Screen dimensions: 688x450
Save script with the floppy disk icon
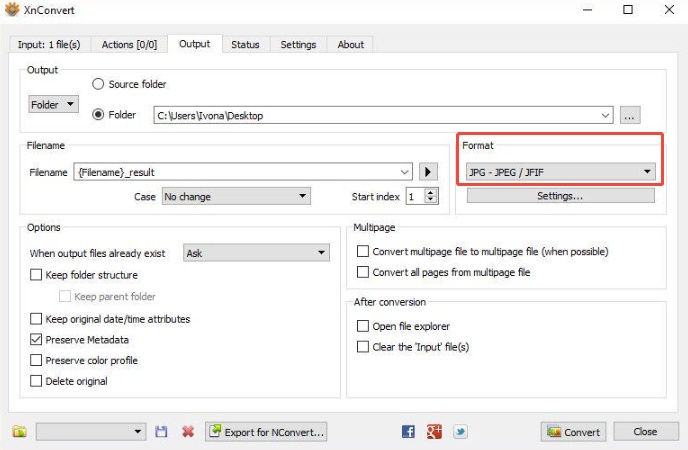[x=161, y=432]
